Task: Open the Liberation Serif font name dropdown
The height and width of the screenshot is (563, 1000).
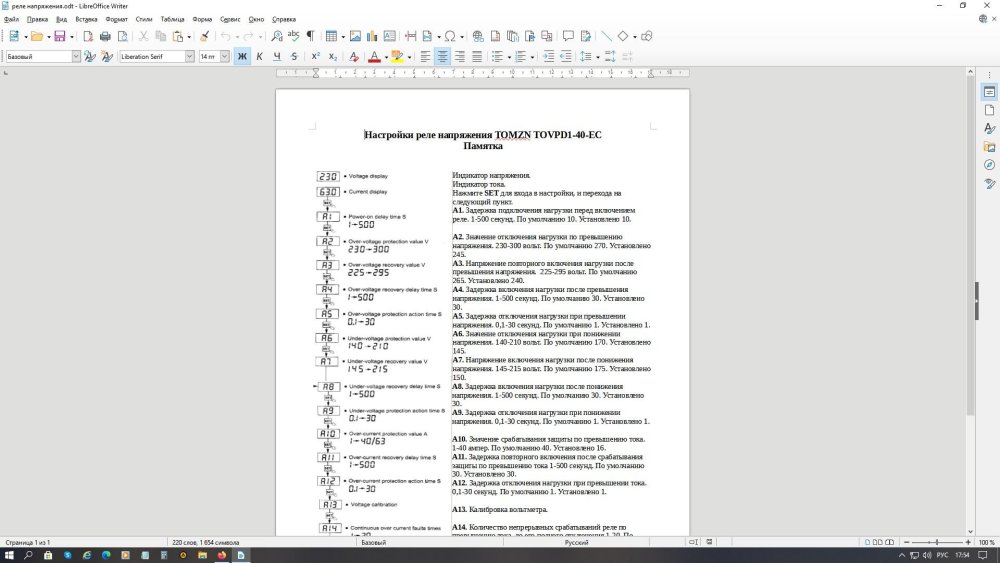Action: pos(189,57)
